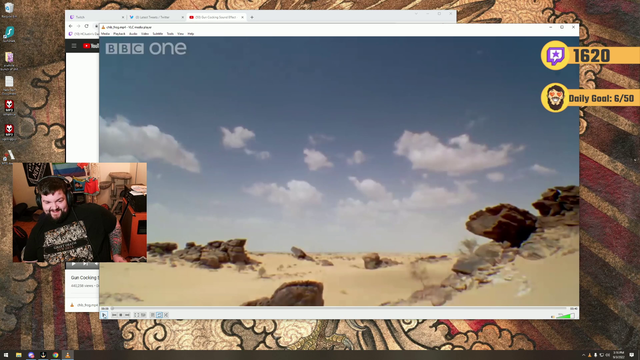Open dark anchor-logo taskbar app
Screen dimensions: 640x360
[43, 355]
